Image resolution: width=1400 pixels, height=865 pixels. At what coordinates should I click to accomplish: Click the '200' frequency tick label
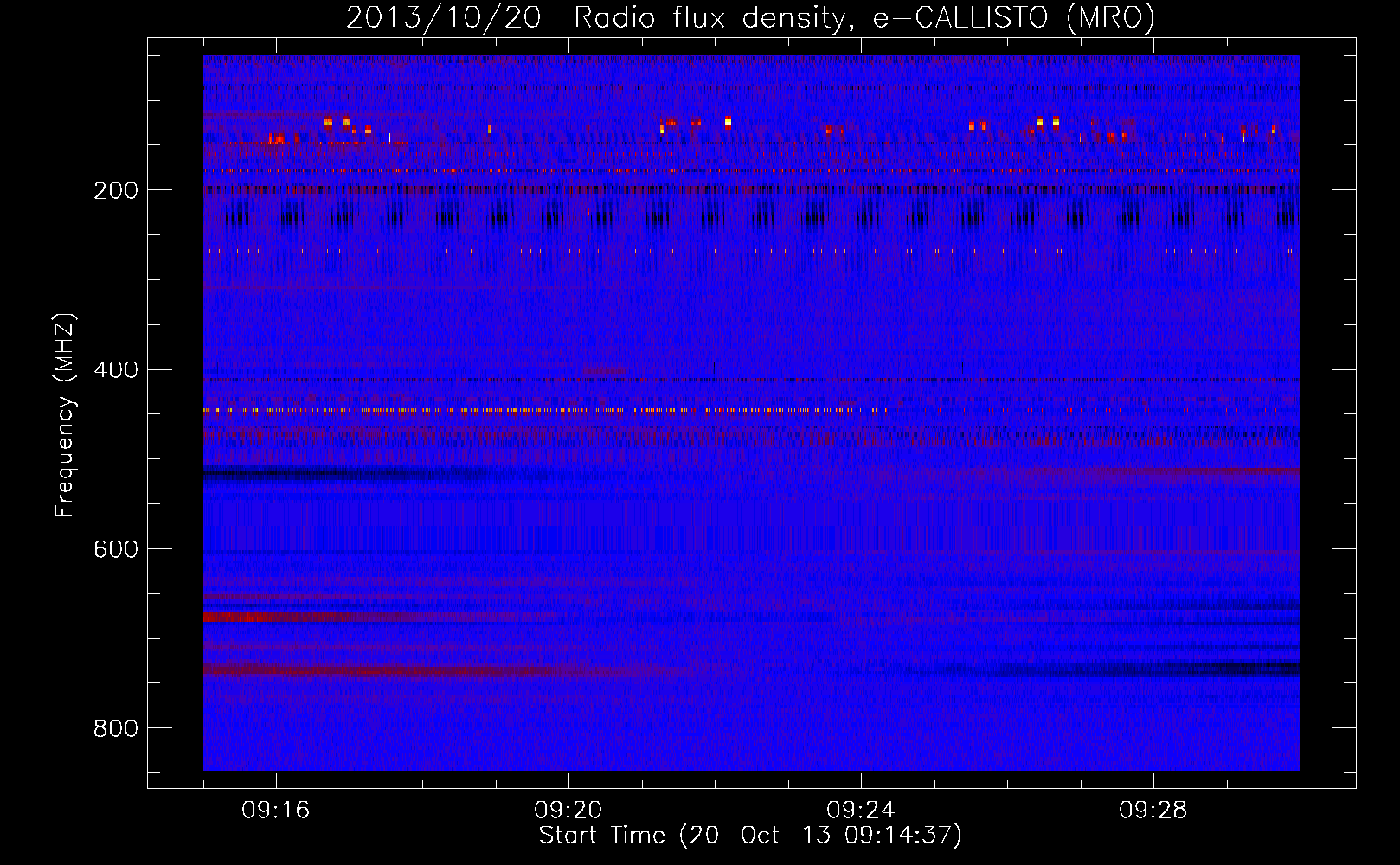point(115,190)
